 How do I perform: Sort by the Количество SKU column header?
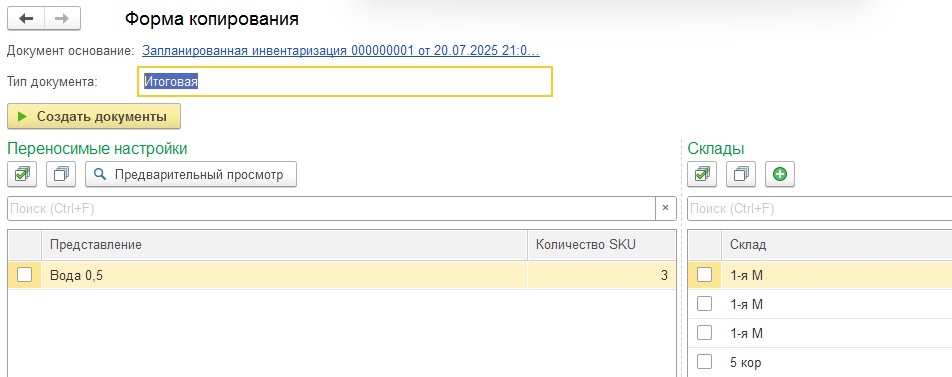click(x=602, y=245)
